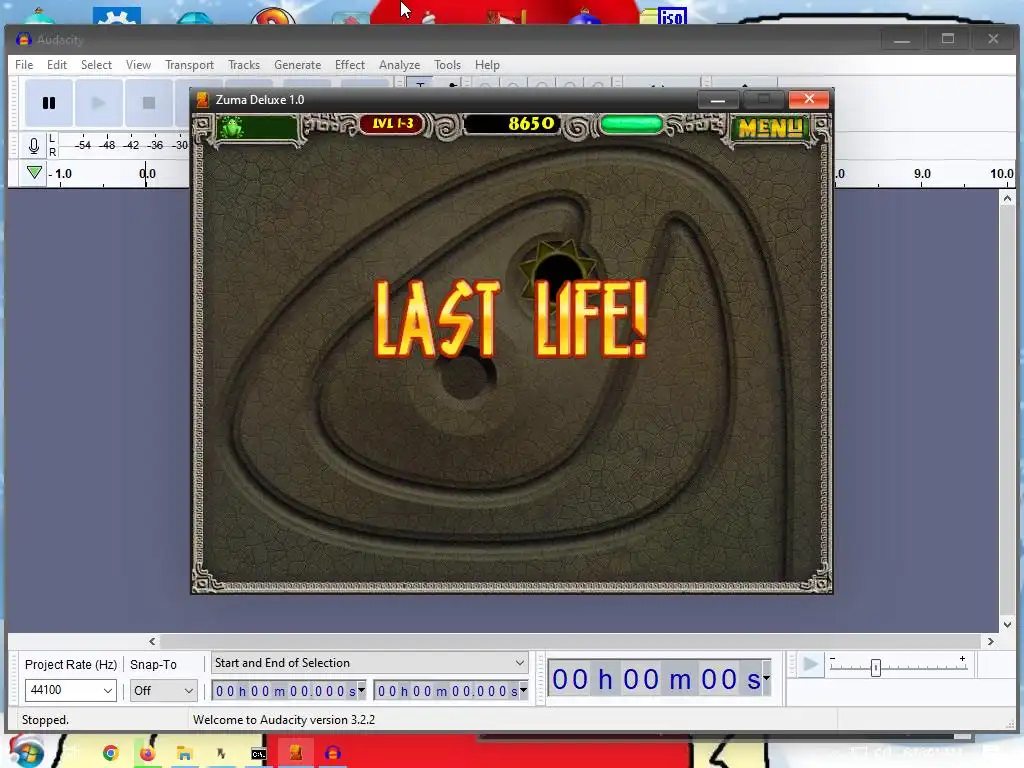Switch to Zuma Deluxe taskbar icon
The height and width of the screenshot is (768, 1024).
[296, 754]
